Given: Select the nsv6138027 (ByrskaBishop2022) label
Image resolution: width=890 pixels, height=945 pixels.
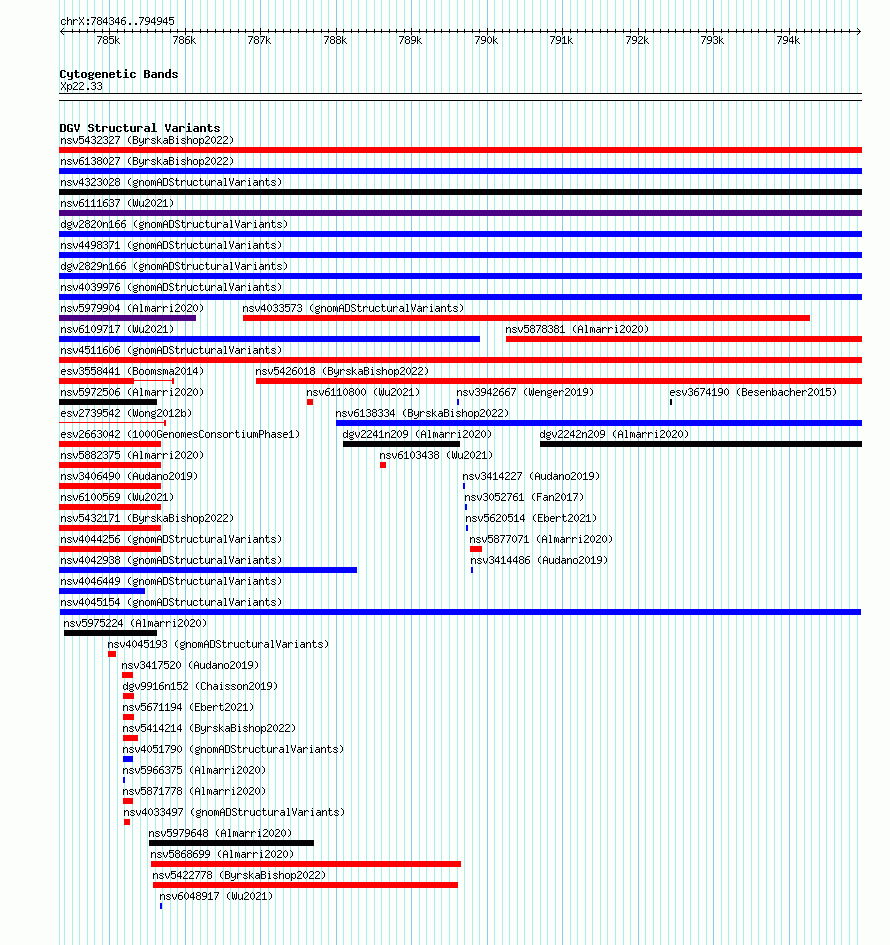Looking at the screenshot, I should [x=147, y=162].
